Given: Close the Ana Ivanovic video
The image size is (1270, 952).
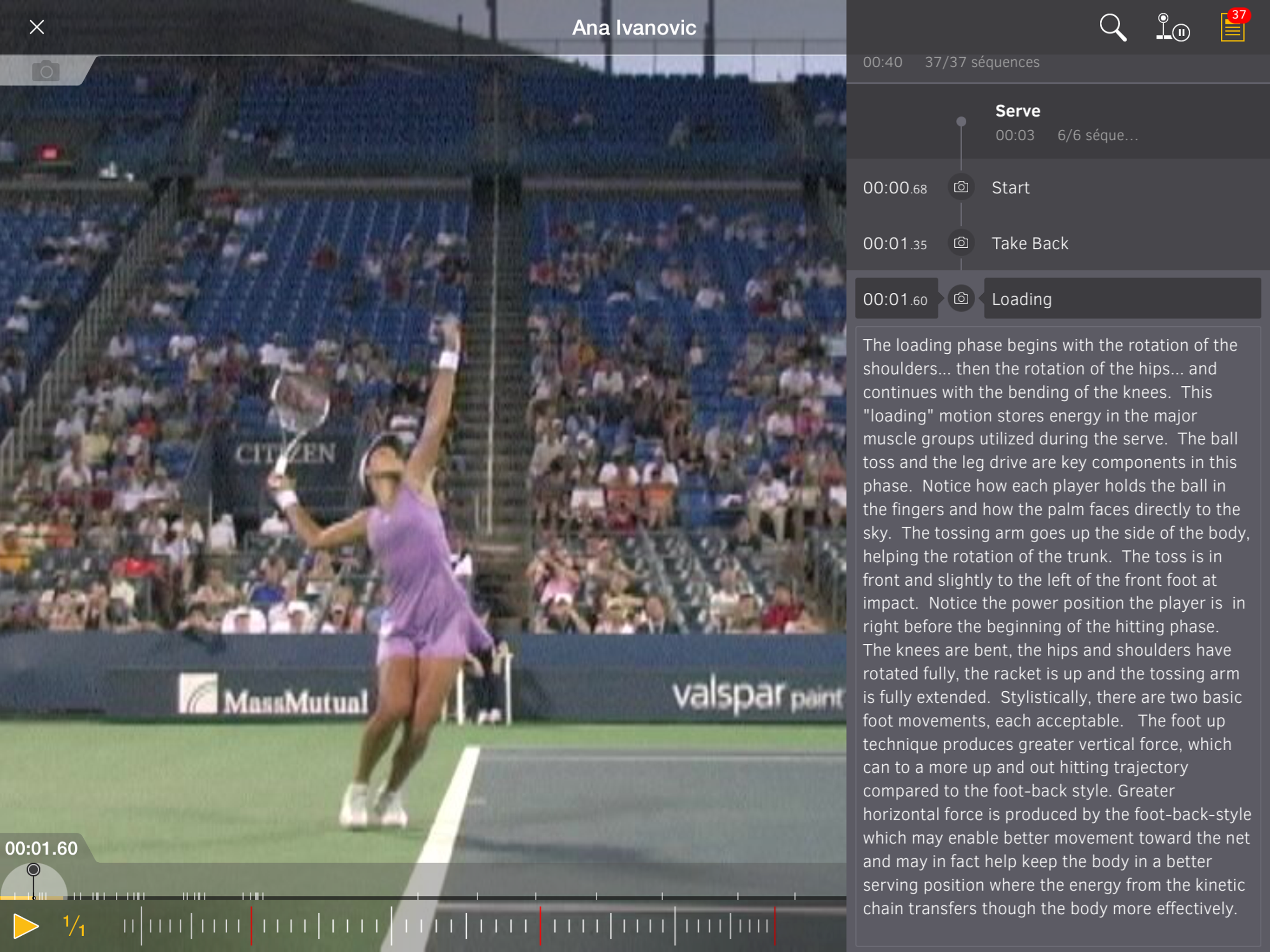Looking at the screenshot, I should pyautogui.click(x=37, y=27).
